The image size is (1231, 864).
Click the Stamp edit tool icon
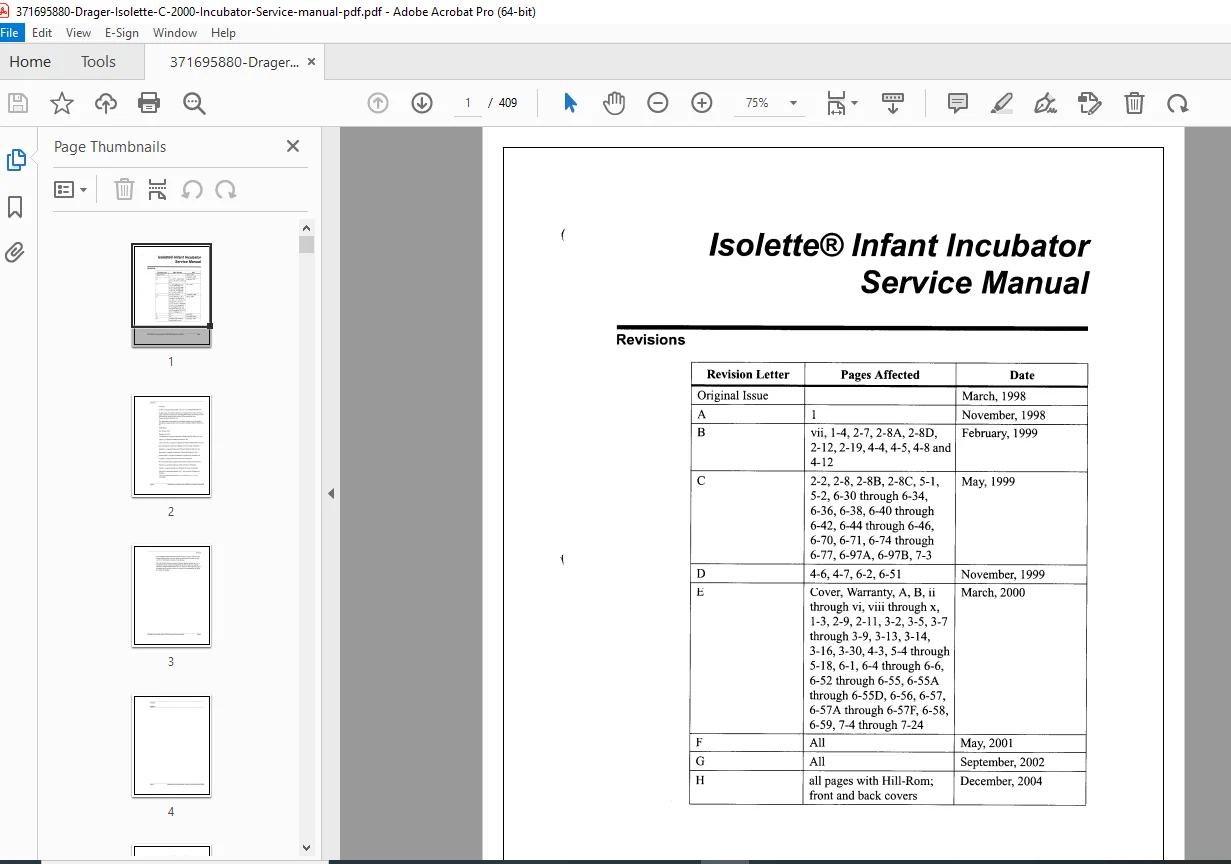click(x=1090, y=103)
